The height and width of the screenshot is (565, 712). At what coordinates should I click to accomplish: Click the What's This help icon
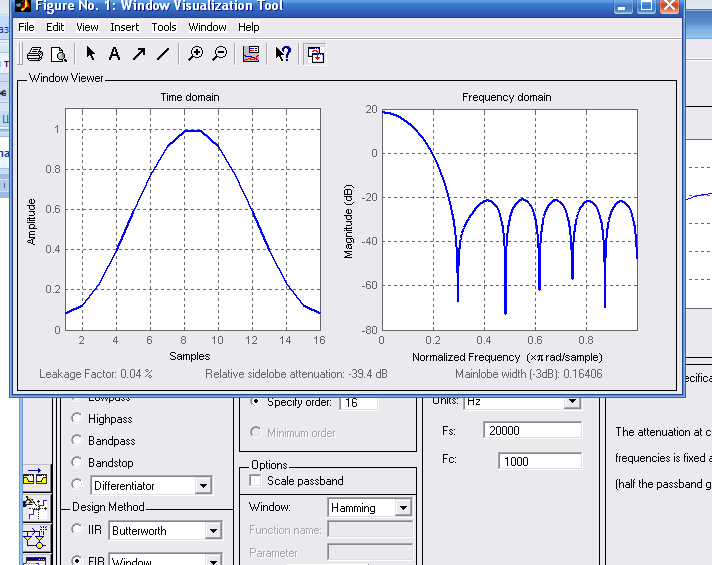pos(283,54)
